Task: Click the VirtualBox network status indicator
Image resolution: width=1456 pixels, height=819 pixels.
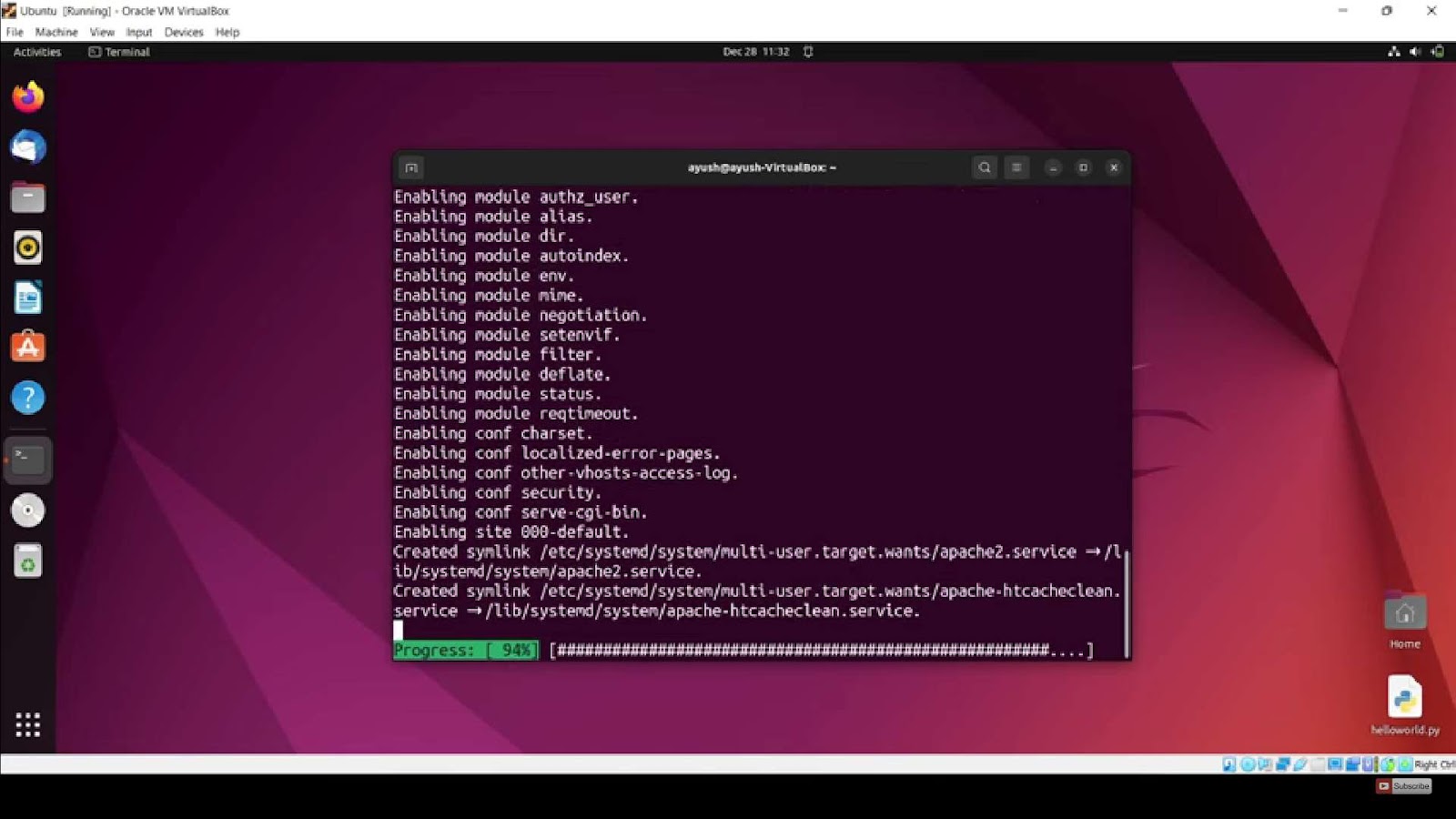Action: click(x=1283, y=764)
